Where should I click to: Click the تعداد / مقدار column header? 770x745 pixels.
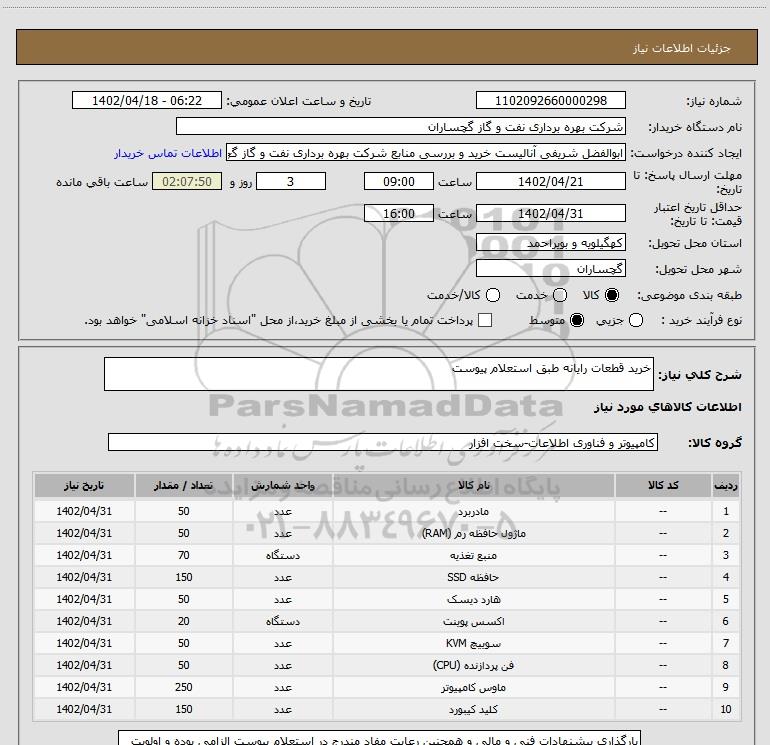tap(184, 486)
